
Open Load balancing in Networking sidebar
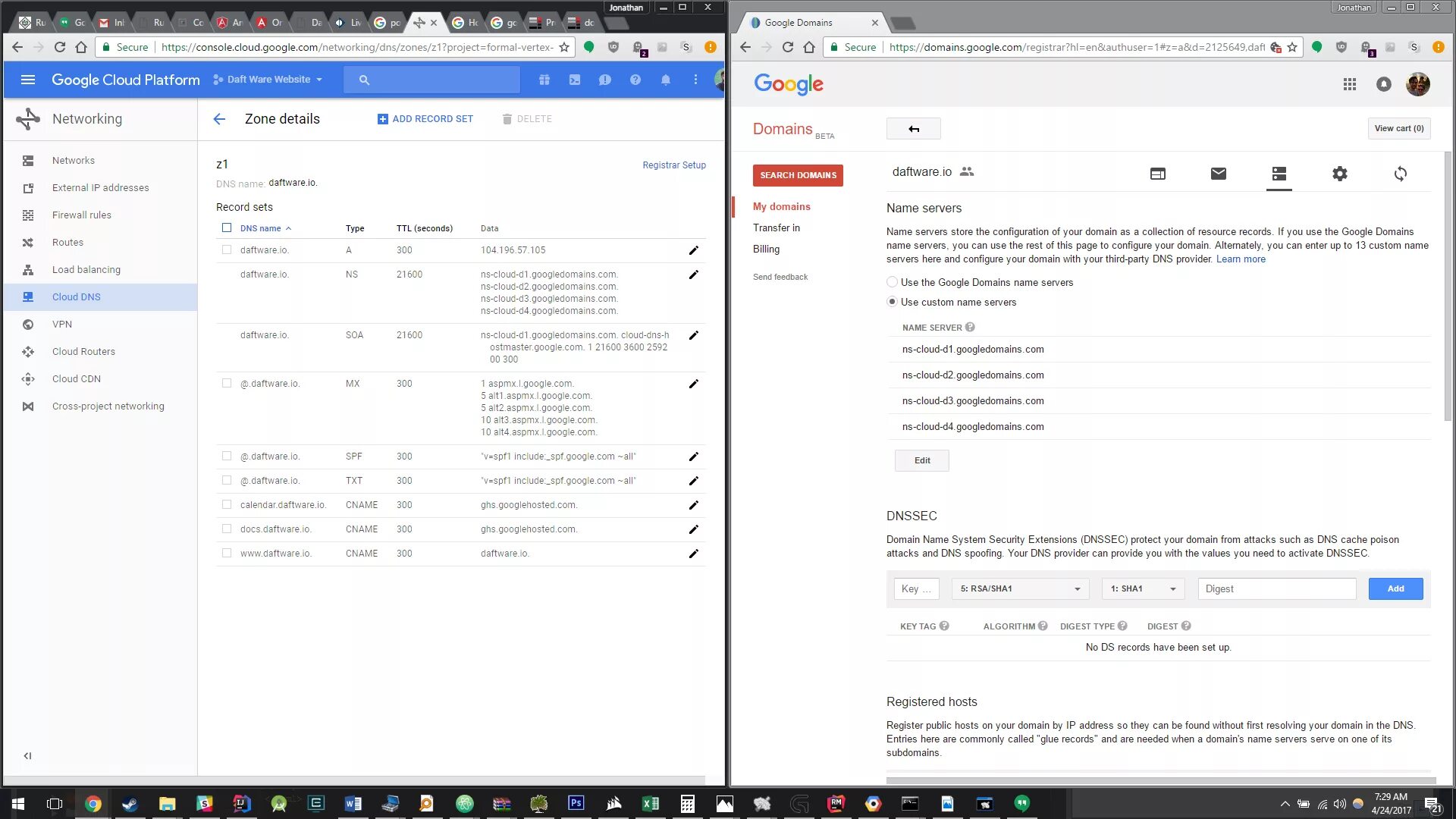click(100, 269)
